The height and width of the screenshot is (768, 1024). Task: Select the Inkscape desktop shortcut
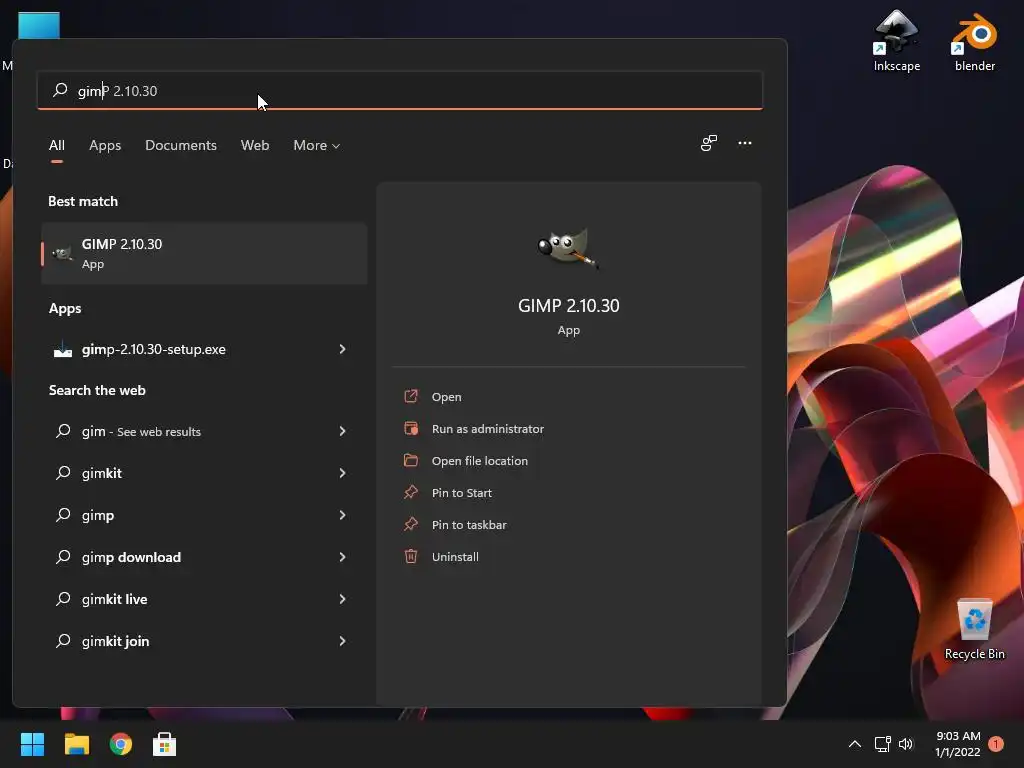coord(897,40)
